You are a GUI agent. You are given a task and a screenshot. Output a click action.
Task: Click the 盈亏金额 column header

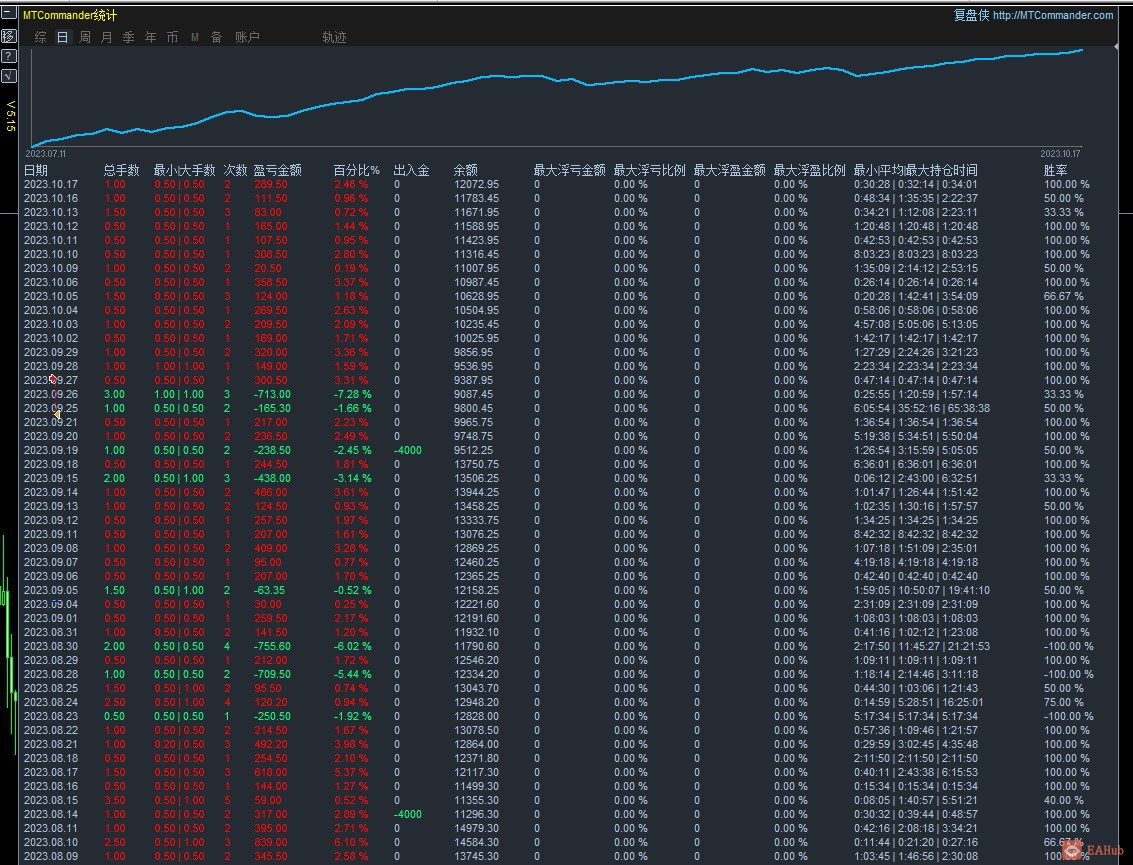(277, 171)
